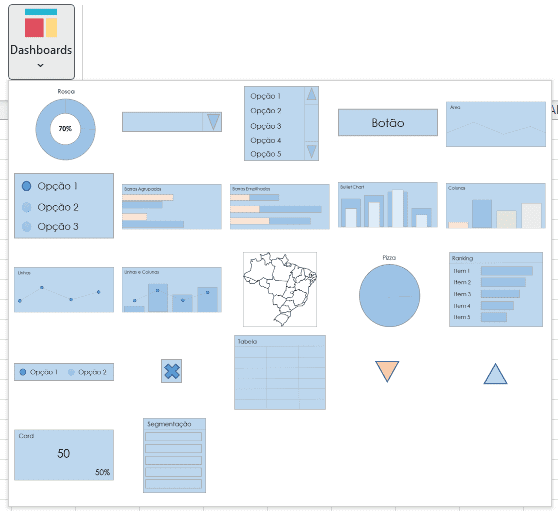Select Opção 2 in the horizontal radio bar
This screenshot has height=511, width=558.
87,372
